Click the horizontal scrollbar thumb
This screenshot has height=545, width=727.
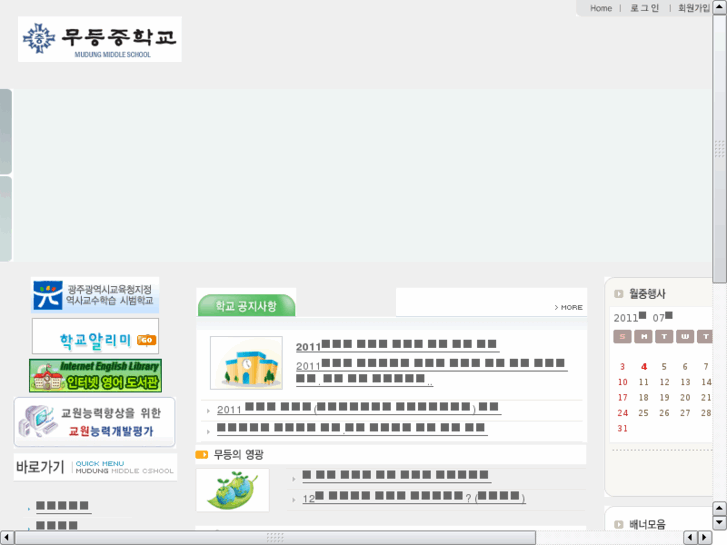[x=275, y=537]
